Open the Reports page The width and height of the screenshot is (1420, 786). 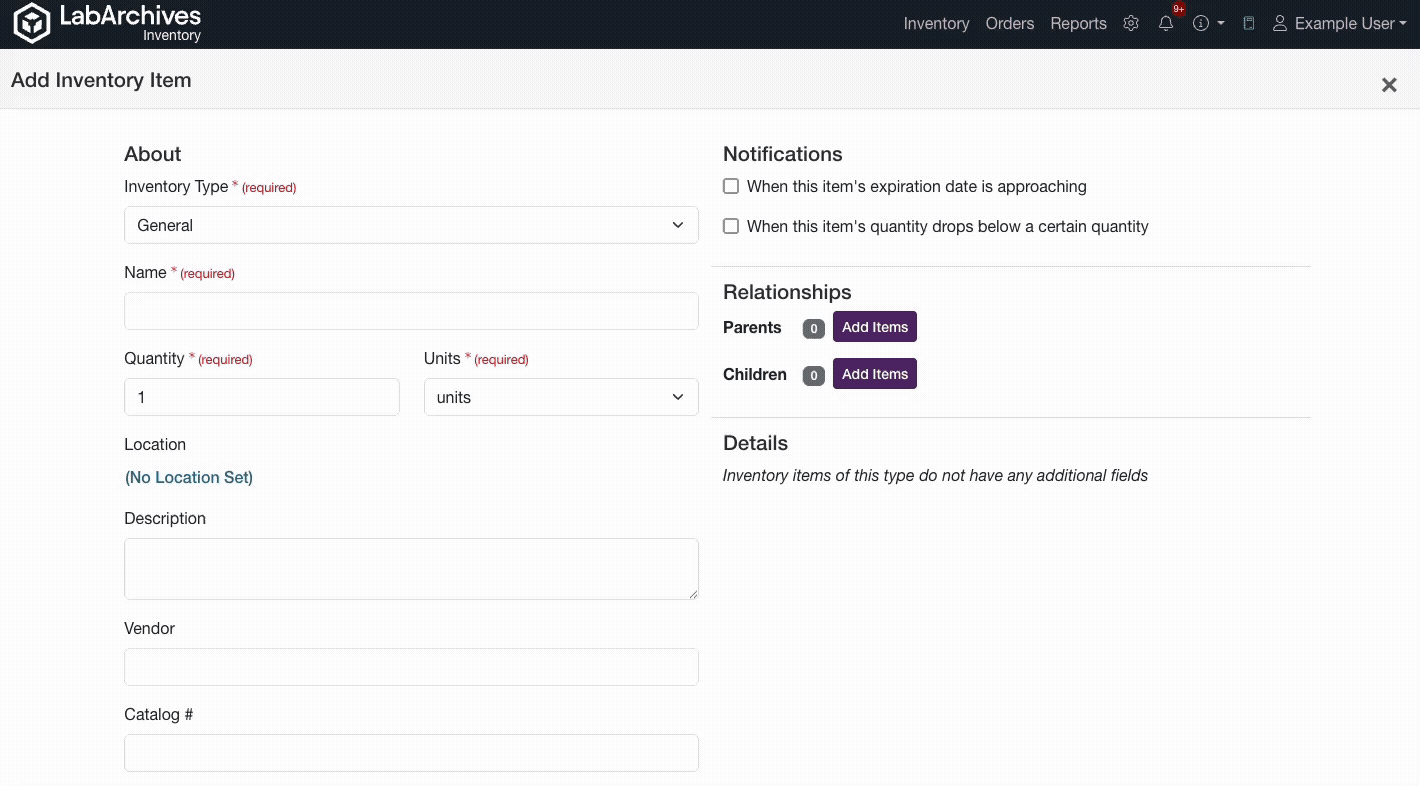pos(1078,24)
